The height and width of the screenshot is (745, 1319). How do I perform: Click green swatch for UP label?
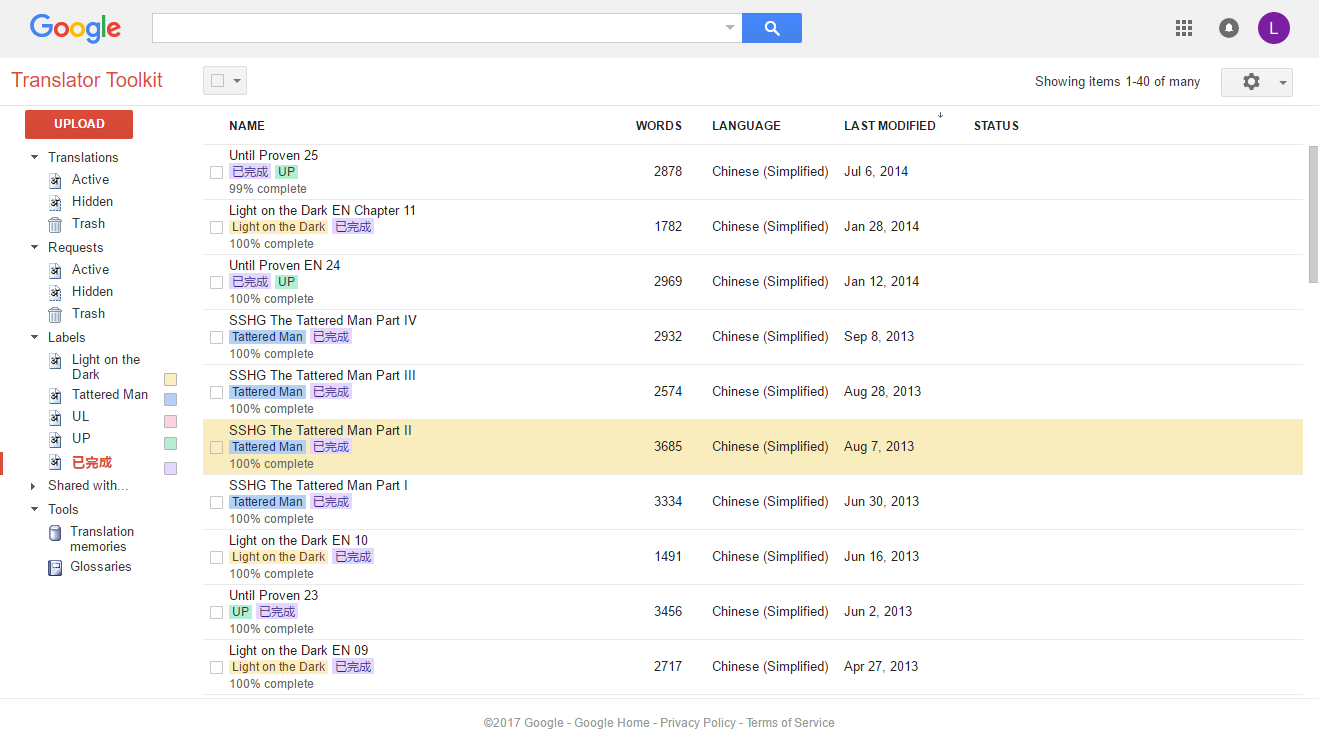pos(170,443)
